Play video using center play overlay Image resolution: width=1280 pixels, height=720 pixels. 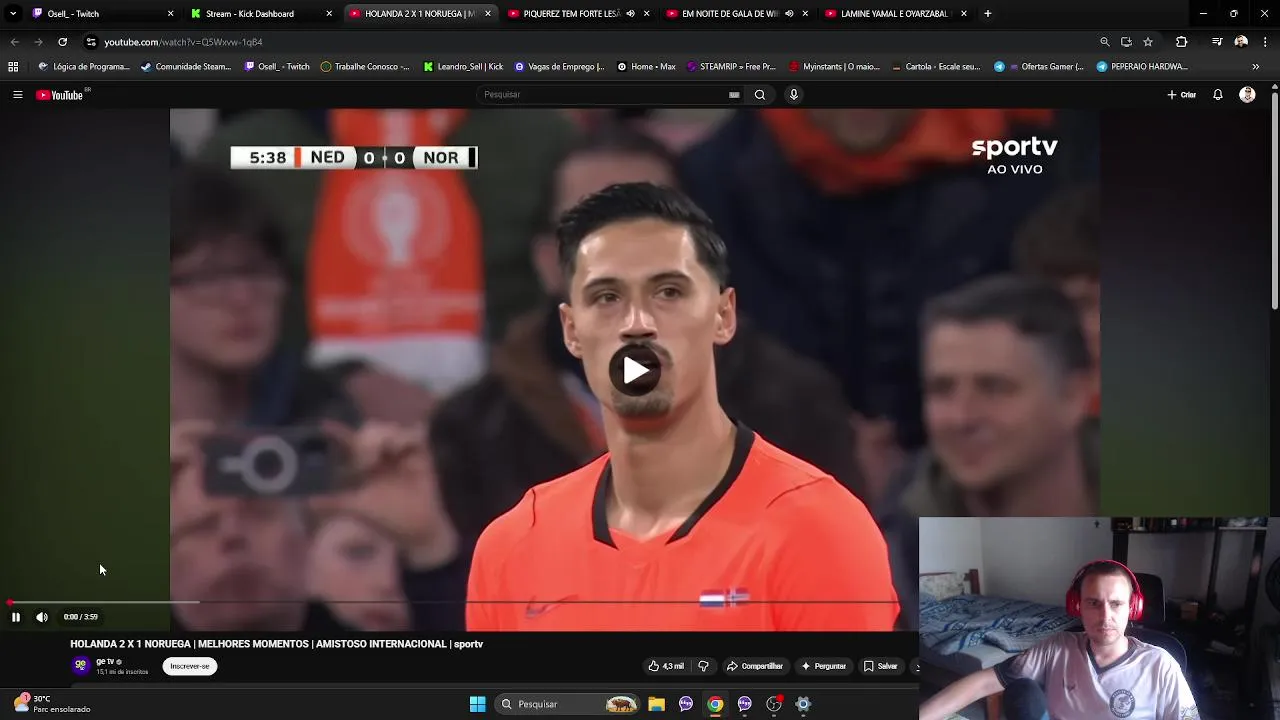(635, 371)
